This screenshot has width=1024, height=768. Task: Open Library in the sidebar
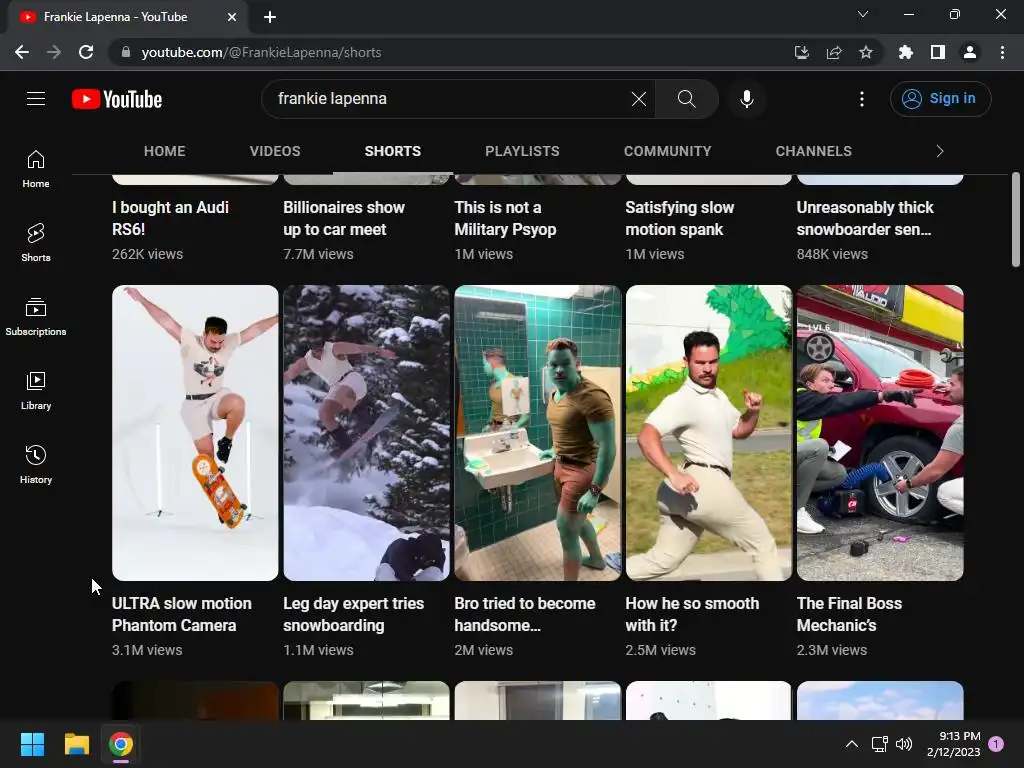click(36, 390)
